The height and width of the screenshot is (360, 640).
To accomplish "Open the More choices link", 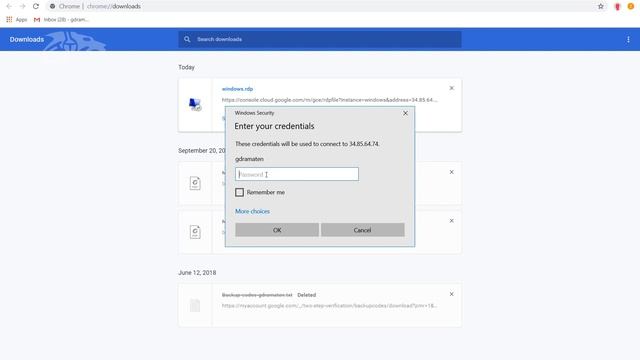I will pos(252,211).
